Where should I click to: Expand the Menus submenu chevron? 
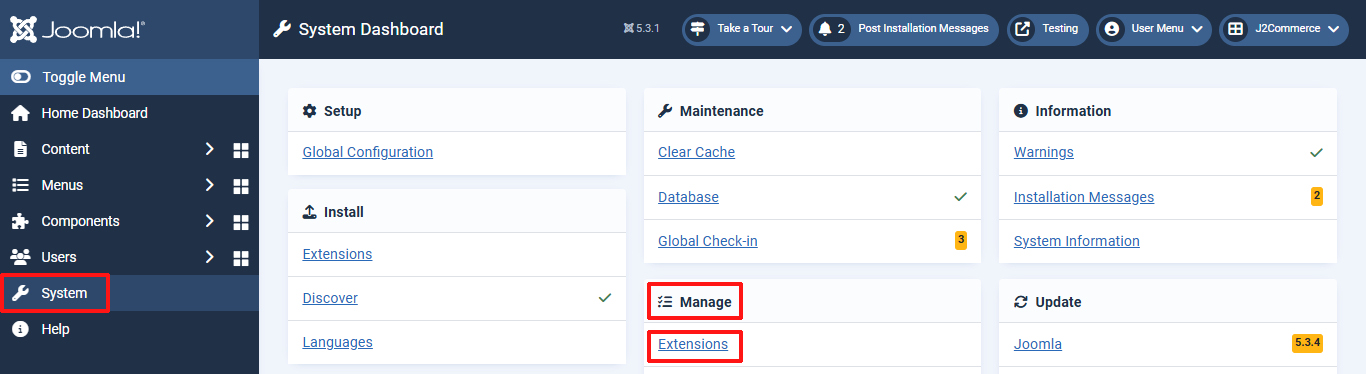pyautogui.click(x=209, y=185)
